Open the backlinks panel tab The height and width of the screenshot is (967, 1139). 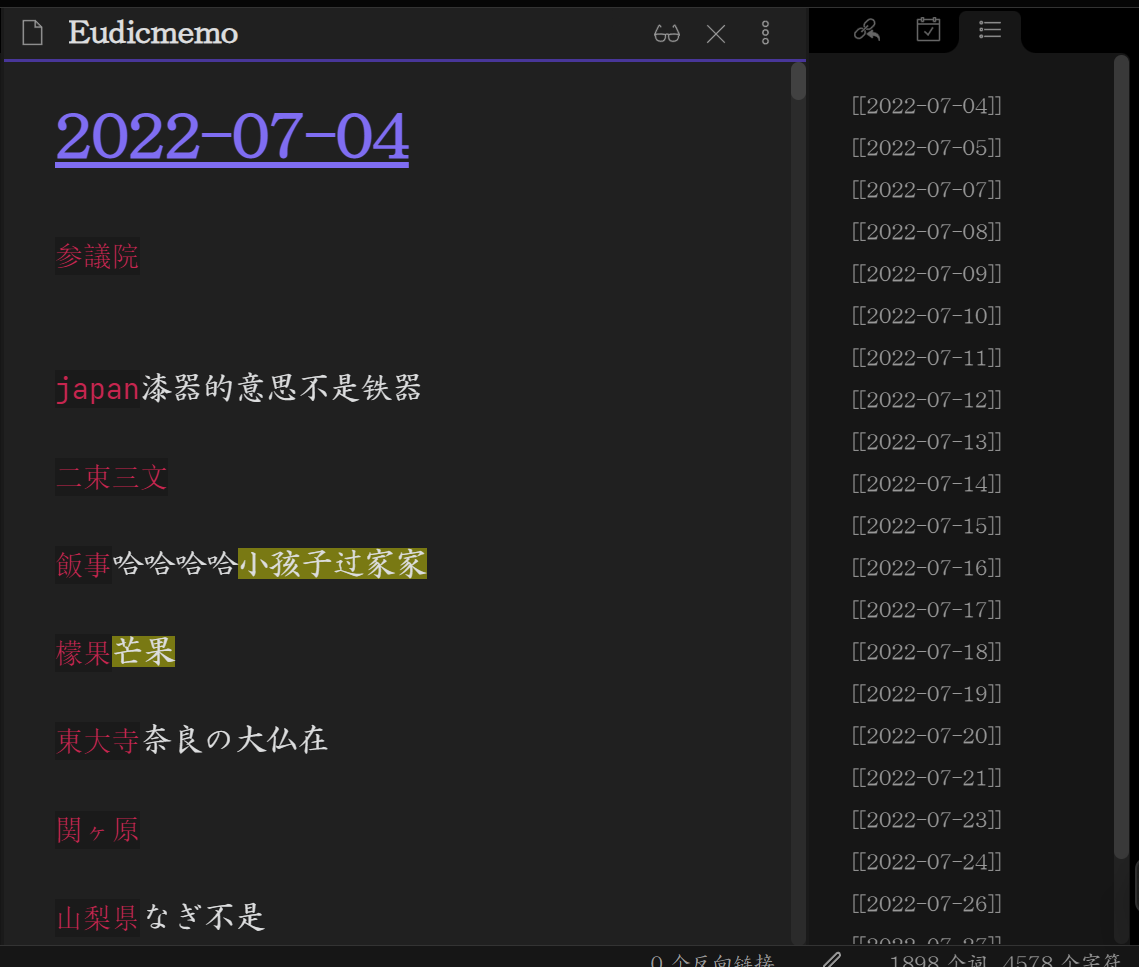click(867, 31)
